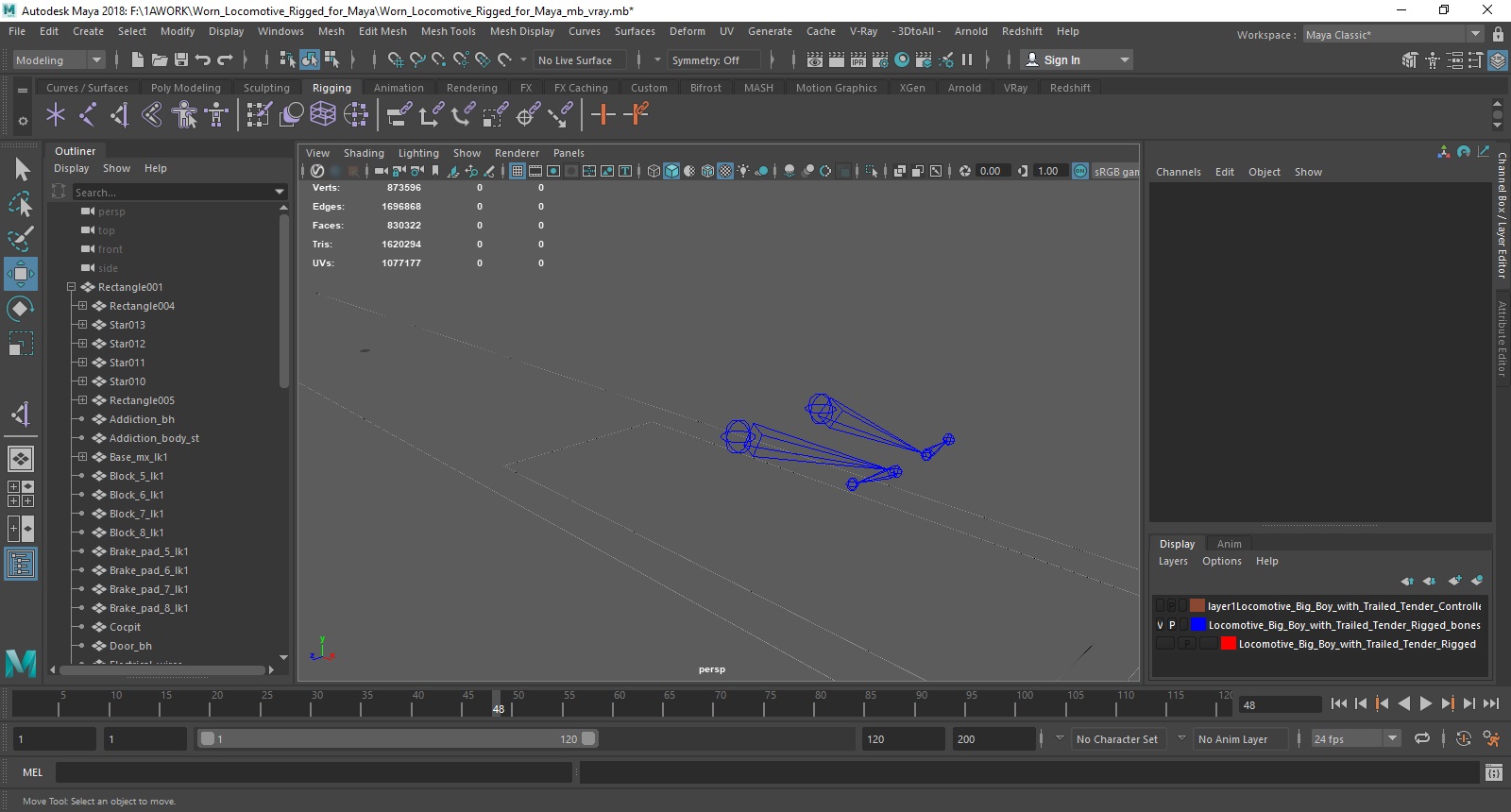Select the arrow Select tool in toolbox
This screenshot has width=1511, height=812.
[21, 169]
